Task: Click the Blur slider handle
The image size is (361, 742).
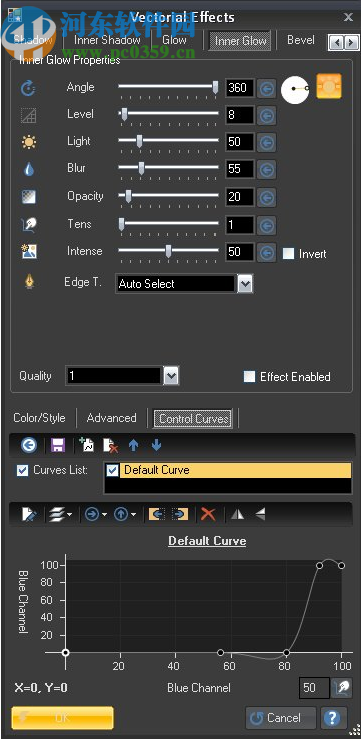Action: pyautogui.click(x=141, y=168)
